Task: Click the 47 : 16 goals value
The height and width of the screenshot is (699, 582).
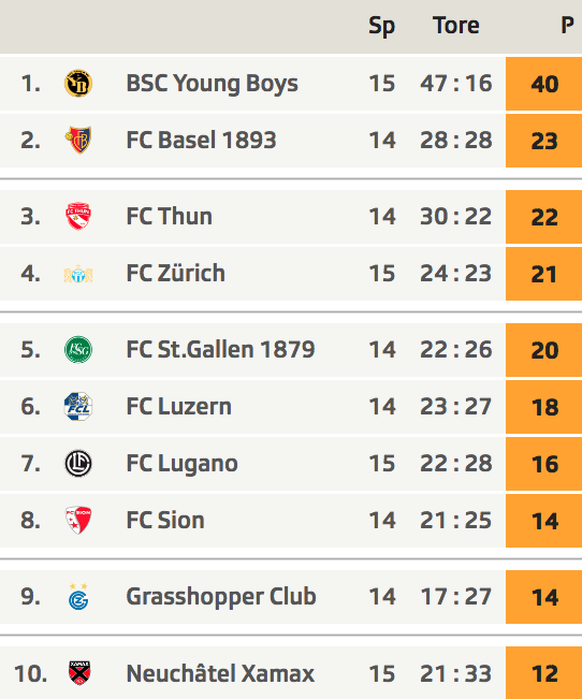Action: point(456,83)
